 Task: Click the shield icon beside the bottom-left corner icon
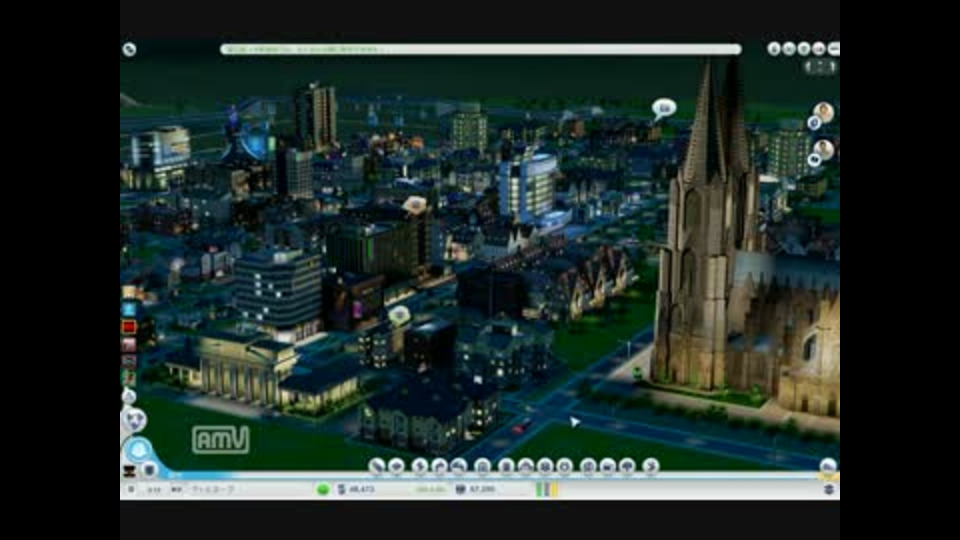coord(149,470)
